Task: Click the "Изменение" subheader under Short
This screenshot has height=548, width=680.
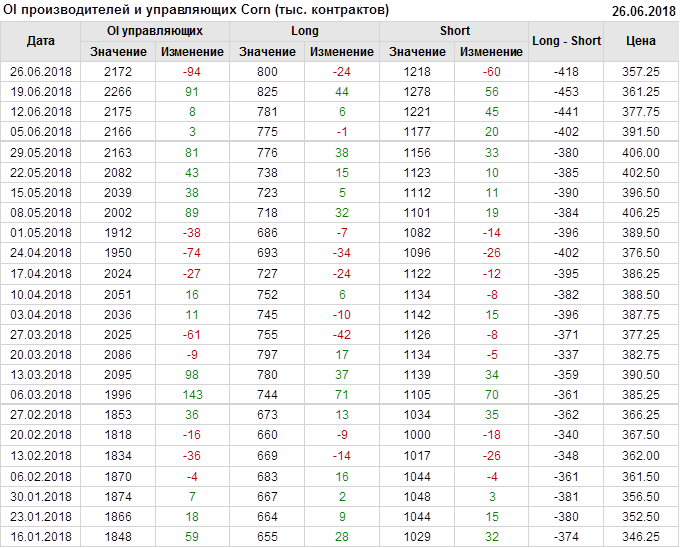Action: 492,51
